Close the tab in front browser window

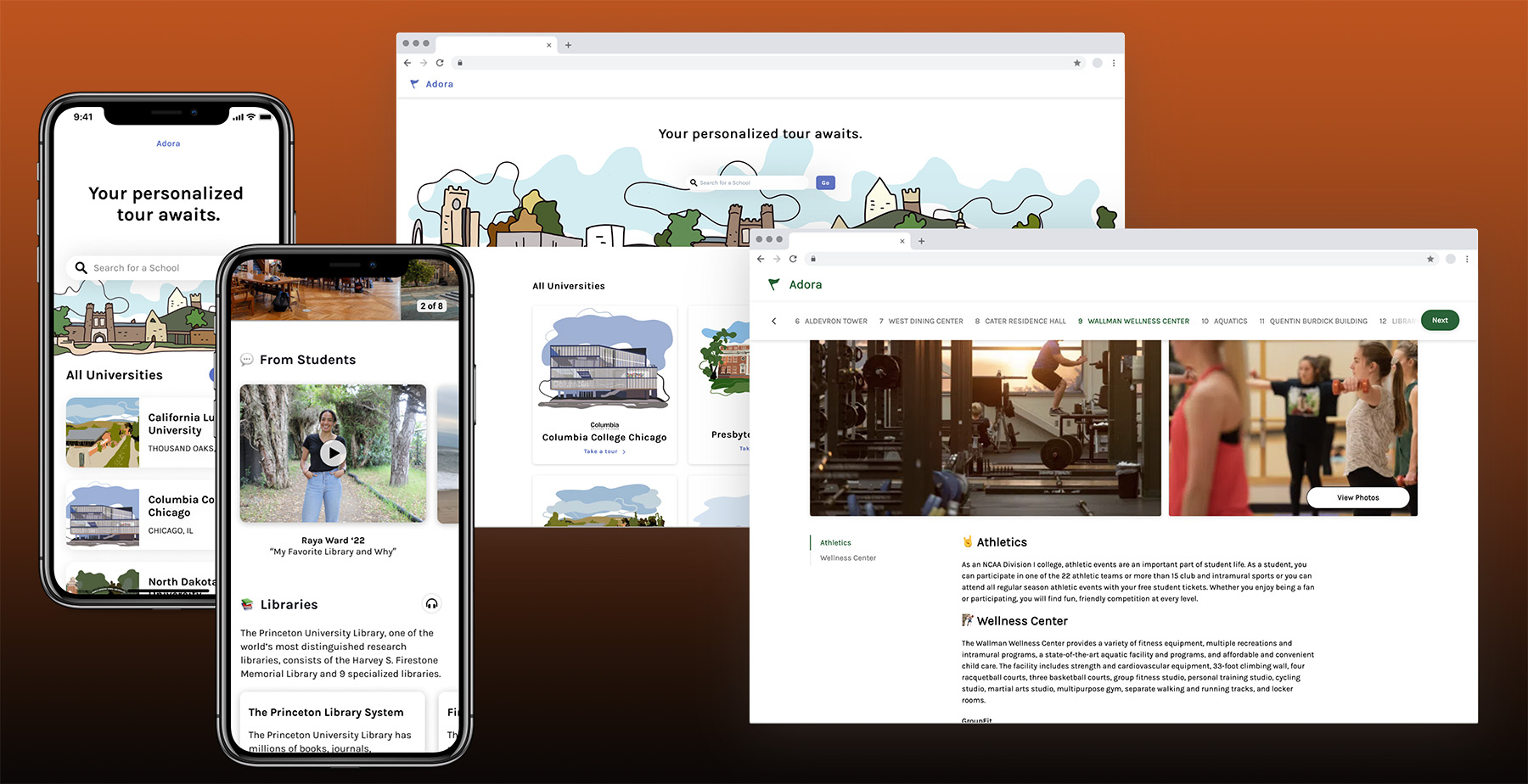(x=902, y=241)
